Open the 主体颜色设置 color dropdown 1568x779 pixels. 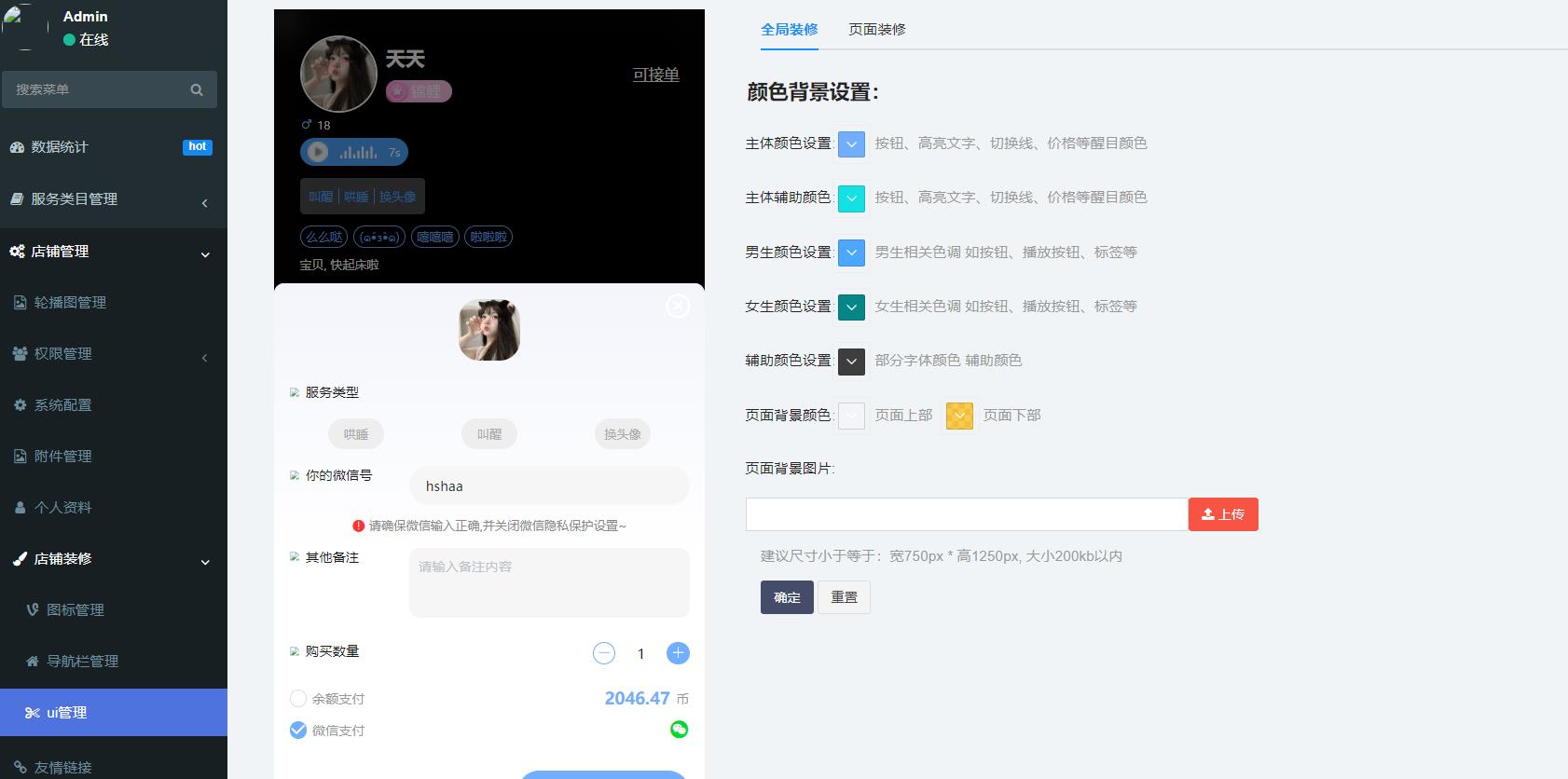851,144
